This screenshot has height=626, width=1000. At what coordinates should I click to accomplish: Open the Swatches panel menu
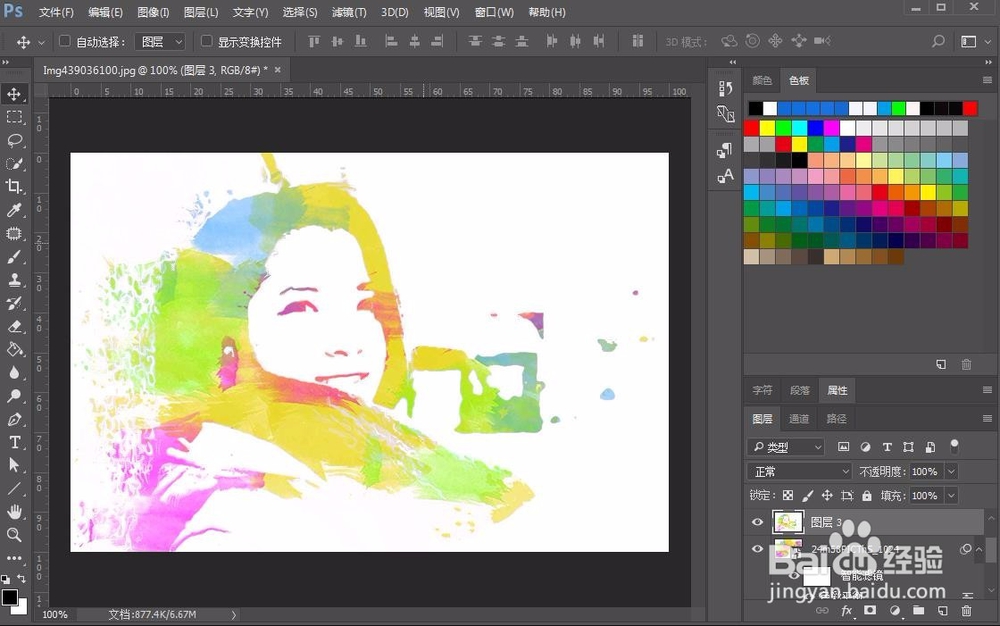click(987, 80)
